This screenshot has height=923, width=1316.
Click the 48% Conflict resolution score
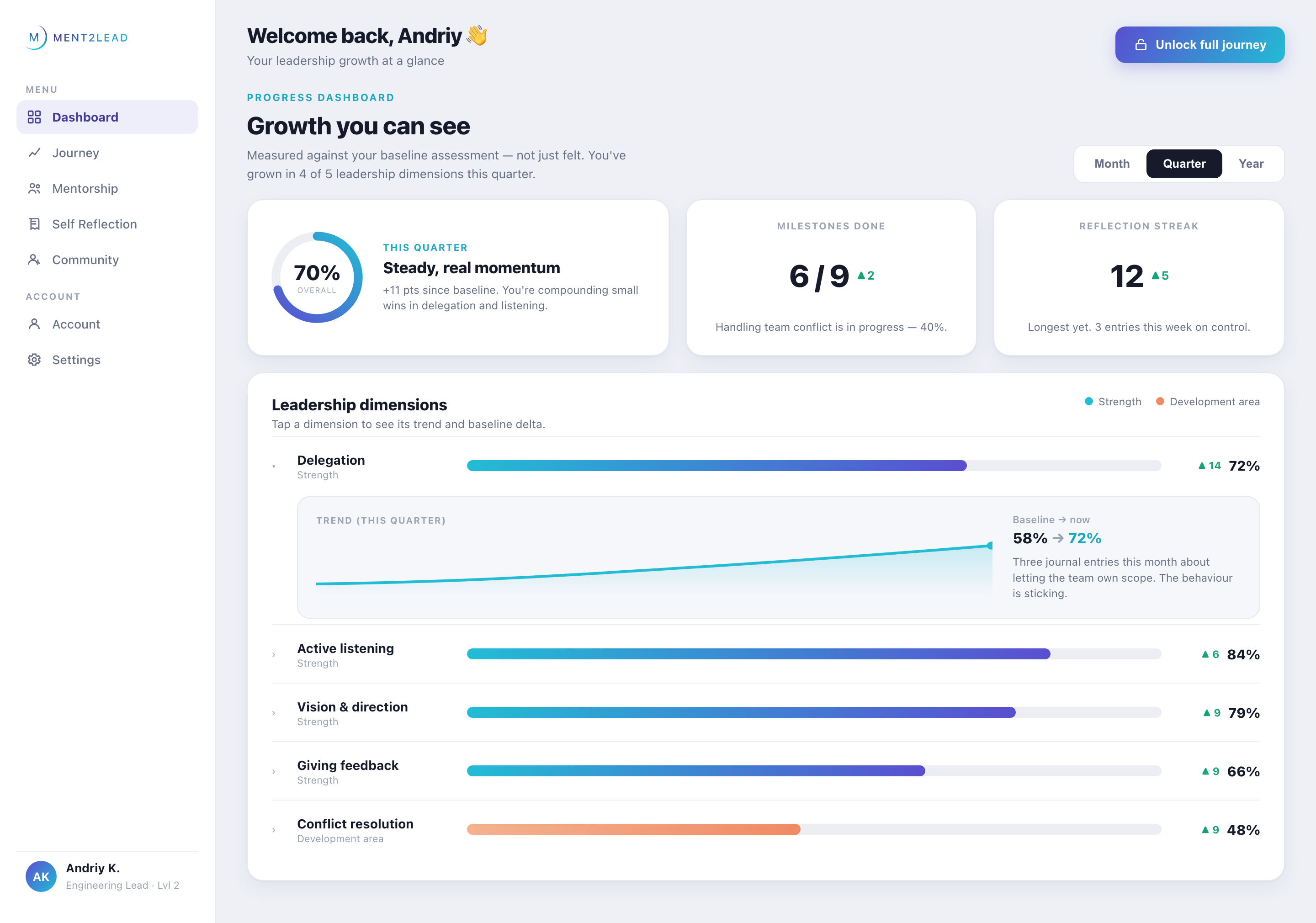(x=1243, y=829)
